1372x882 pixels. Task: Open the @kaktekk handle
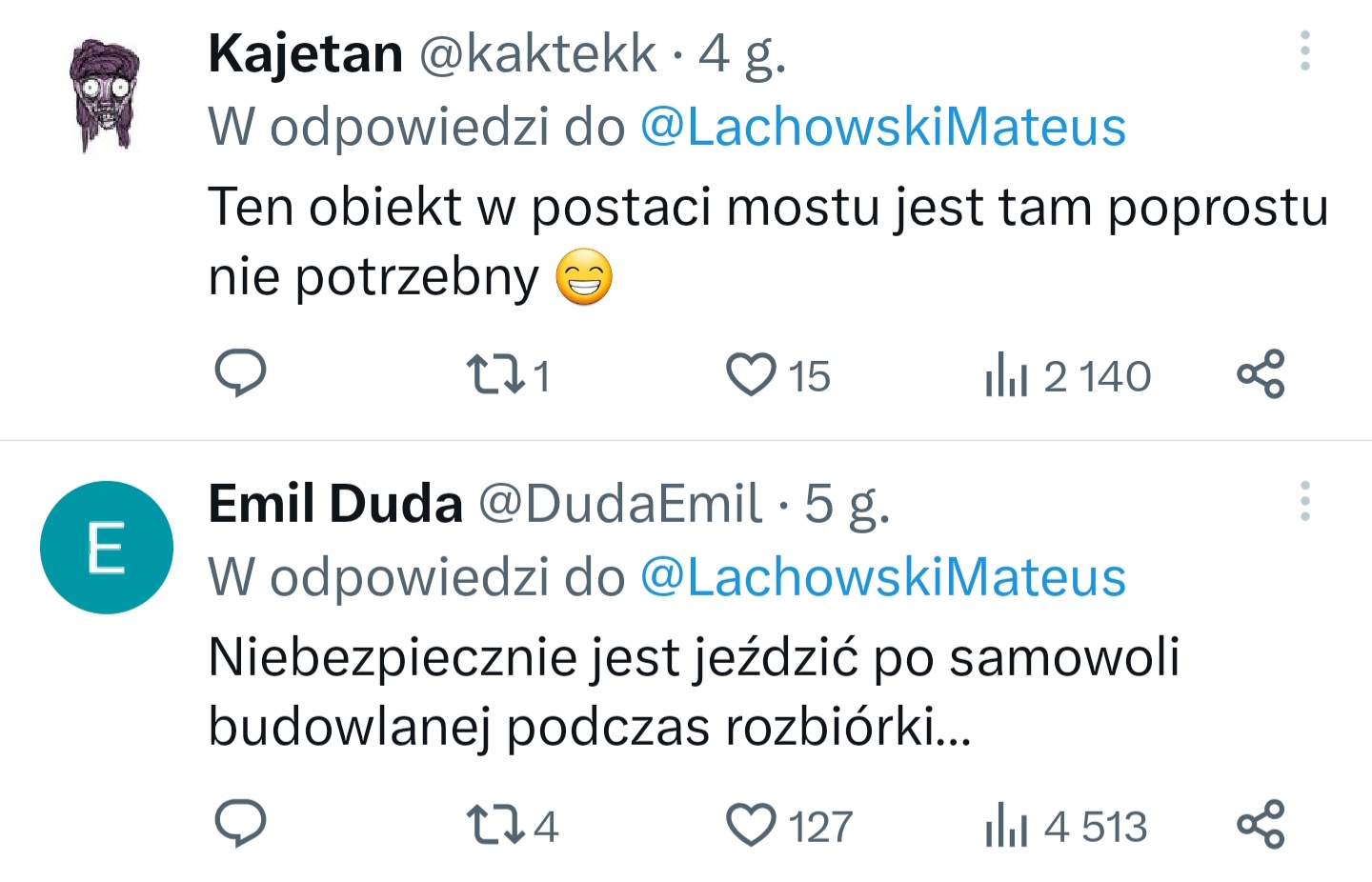click(538, 53)
